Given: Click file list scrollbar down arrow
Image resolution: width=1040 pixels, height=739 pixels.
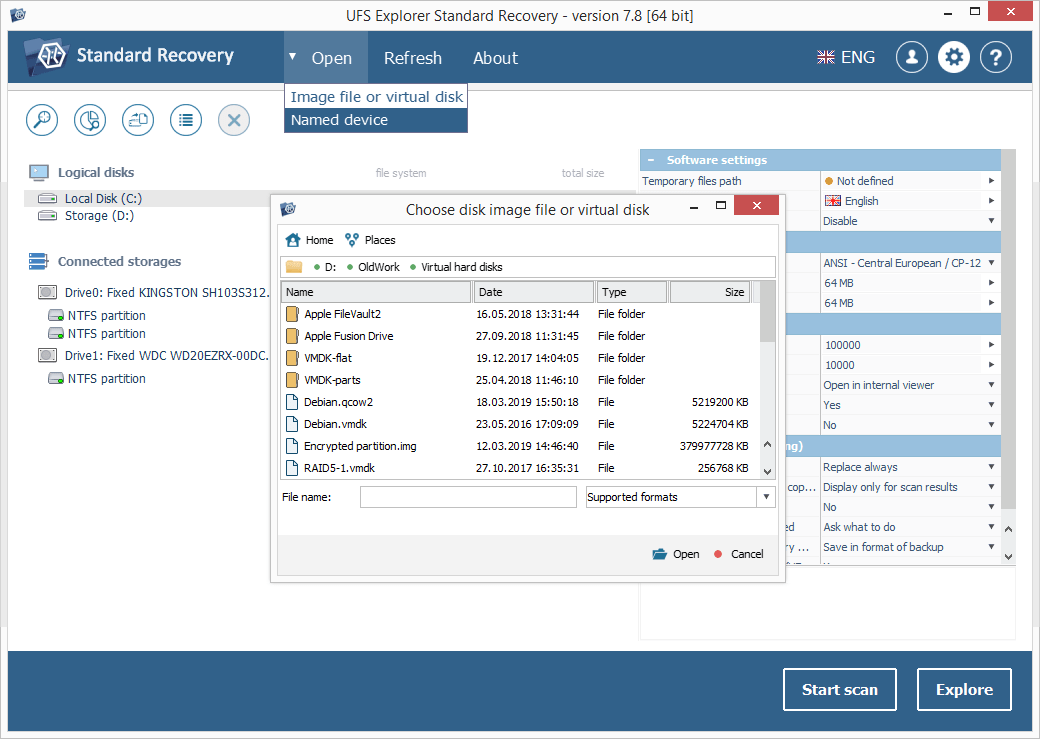Looking at the screenshot, I should (x=767, y=472).
